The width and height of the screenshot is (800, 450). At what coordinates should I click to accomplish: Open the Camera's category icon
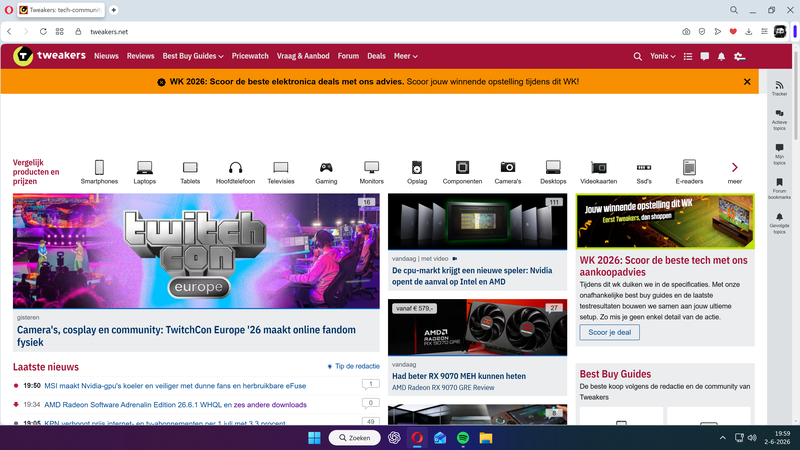coord(508,167)
